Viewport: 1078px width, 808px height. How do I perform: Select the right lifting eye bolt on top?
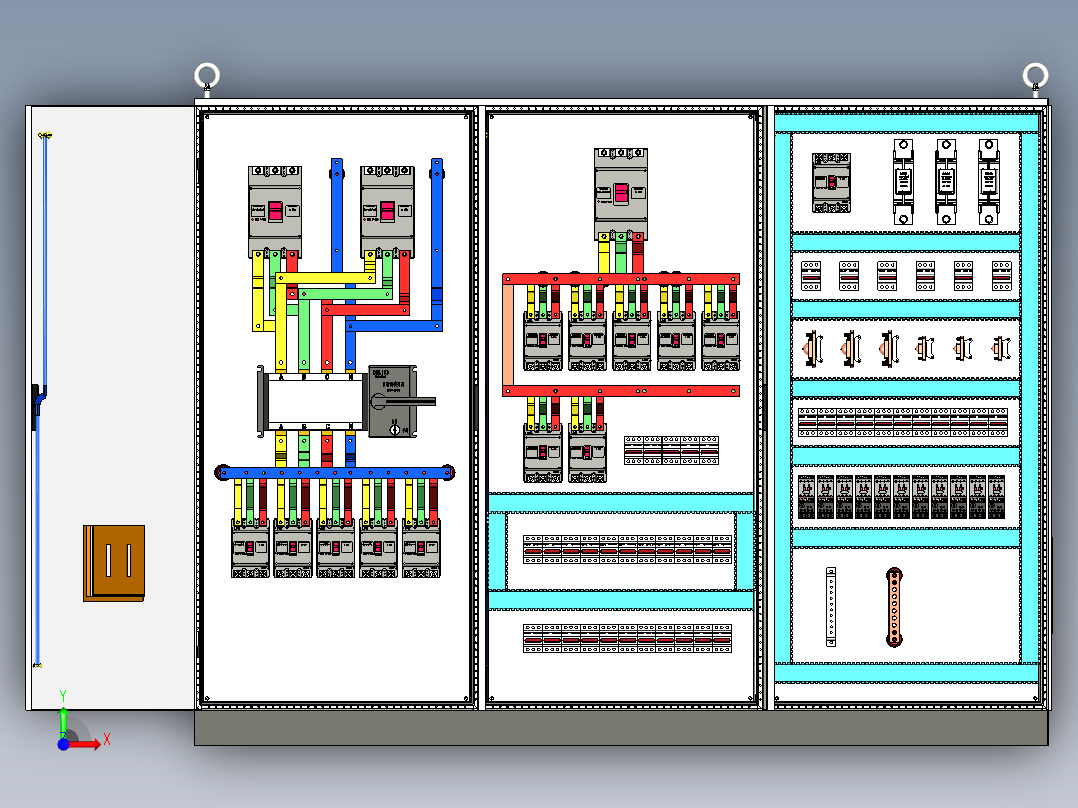pos(1035,76)
